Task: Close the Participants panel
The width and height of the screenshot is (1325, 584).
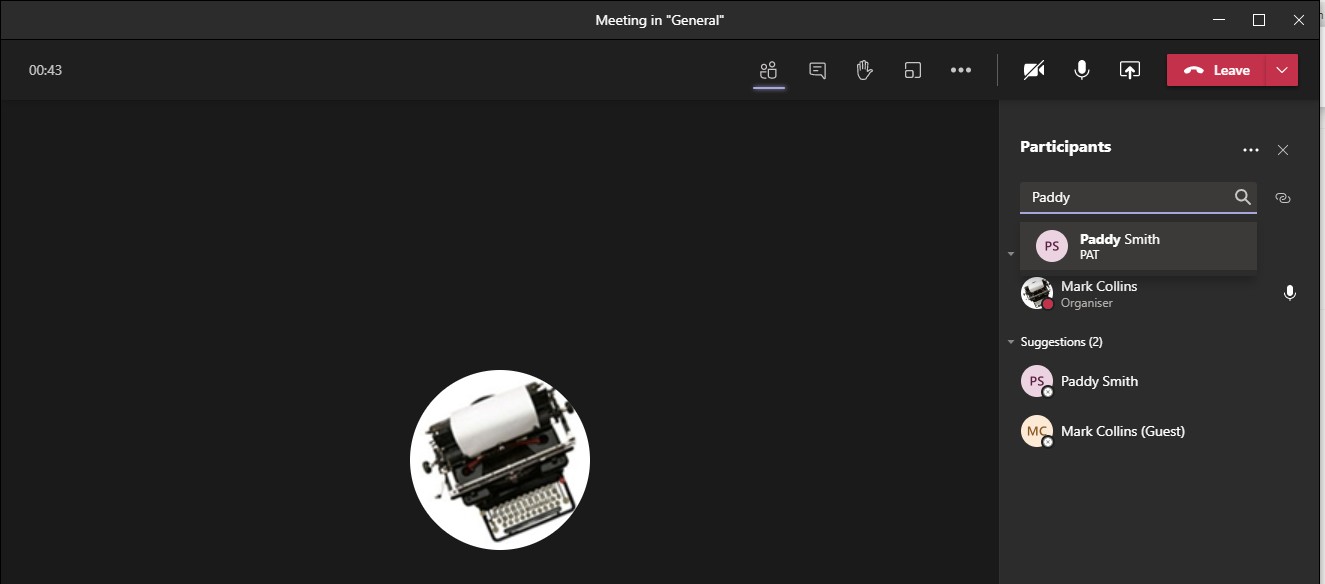Action: 1283,150
